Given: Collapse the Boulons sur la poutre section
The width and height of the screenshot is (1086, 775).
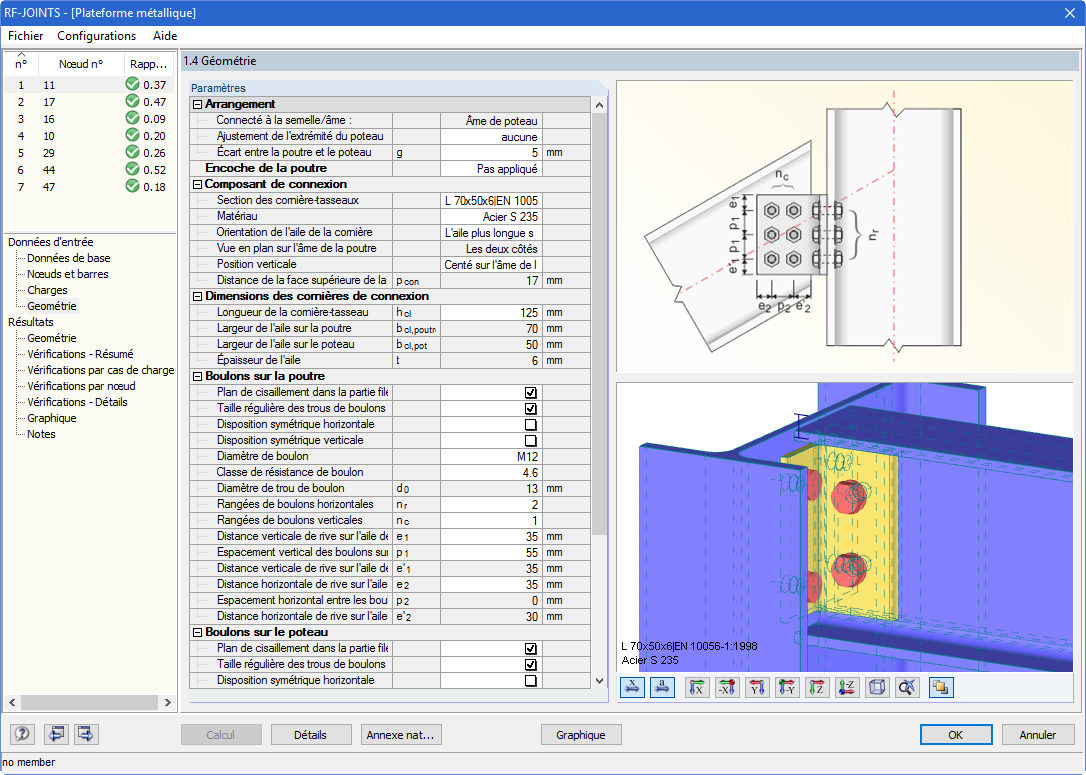Looking at the screenshot, I should 197,377.
